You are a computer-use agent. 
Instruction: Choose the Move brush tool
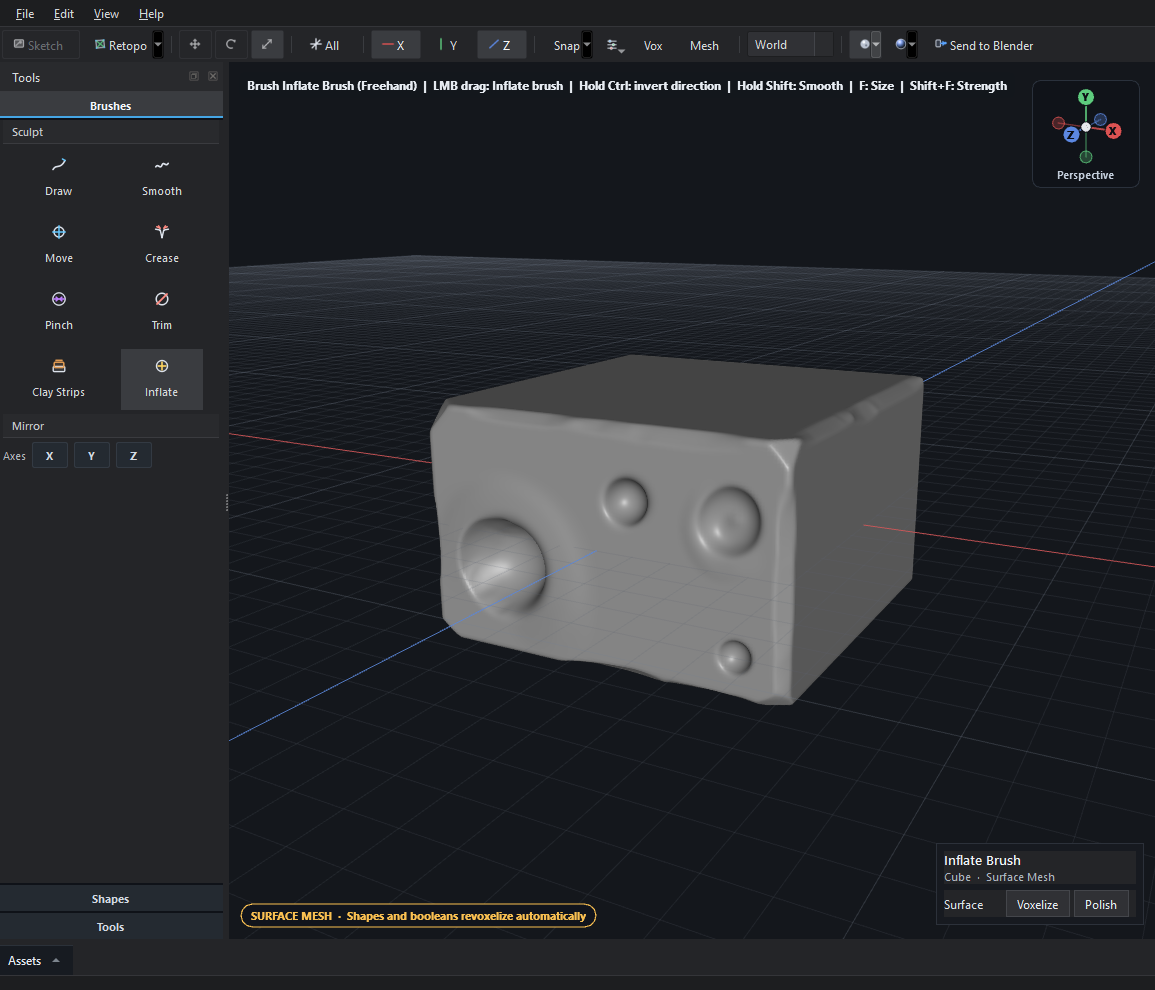pos(58,245)
